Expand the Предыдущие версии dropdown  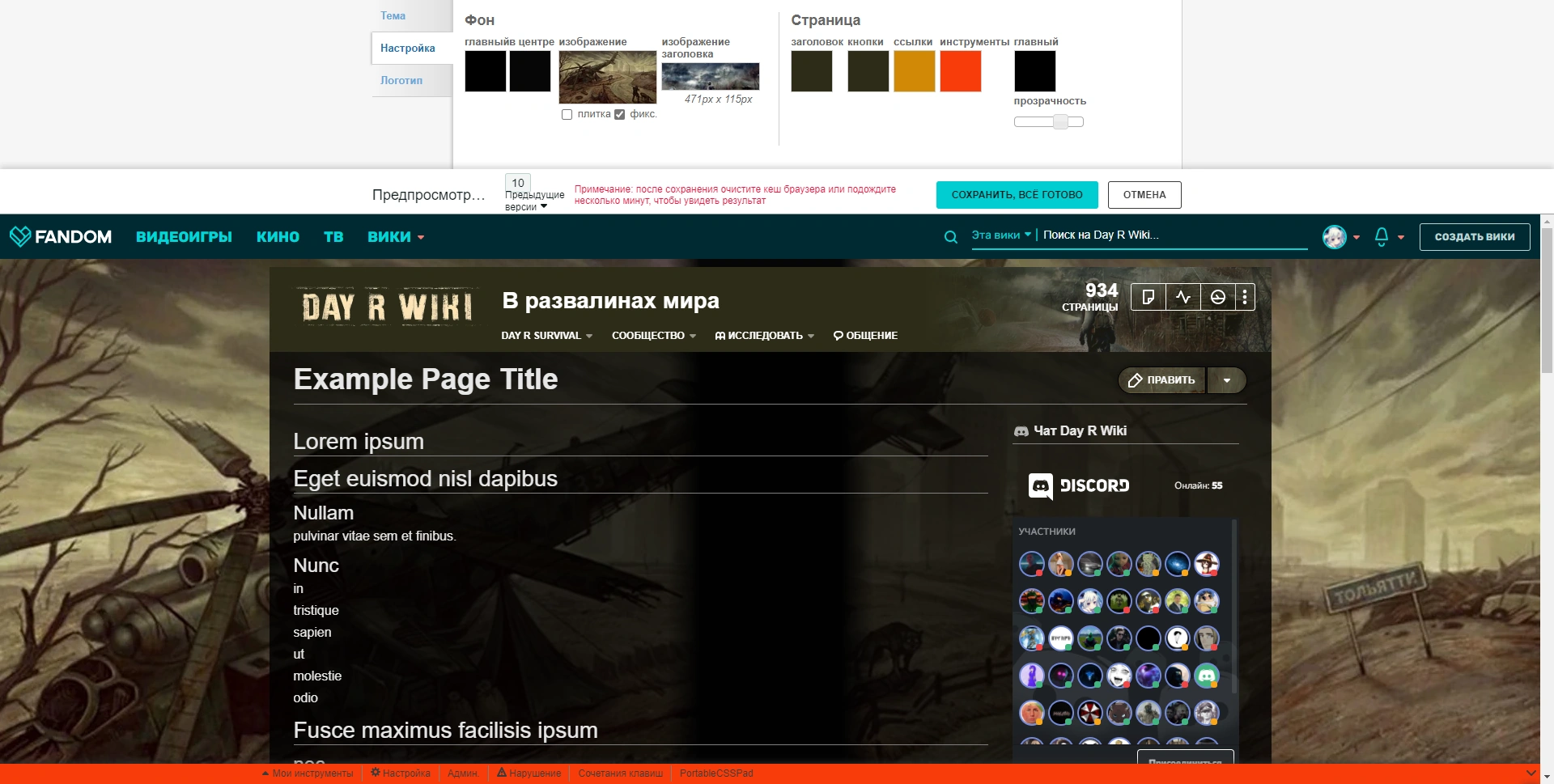coord(534,201)
